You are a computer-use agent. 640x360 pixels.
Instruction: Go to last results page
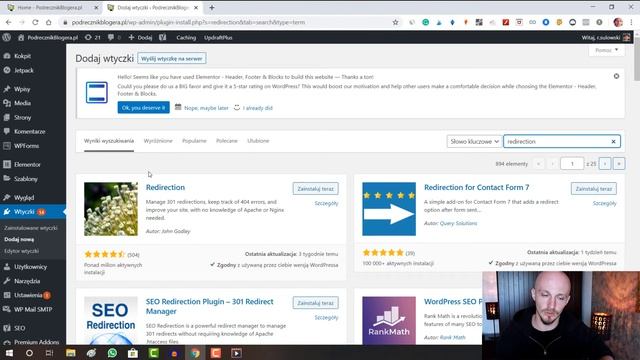(x=619, y=164)
